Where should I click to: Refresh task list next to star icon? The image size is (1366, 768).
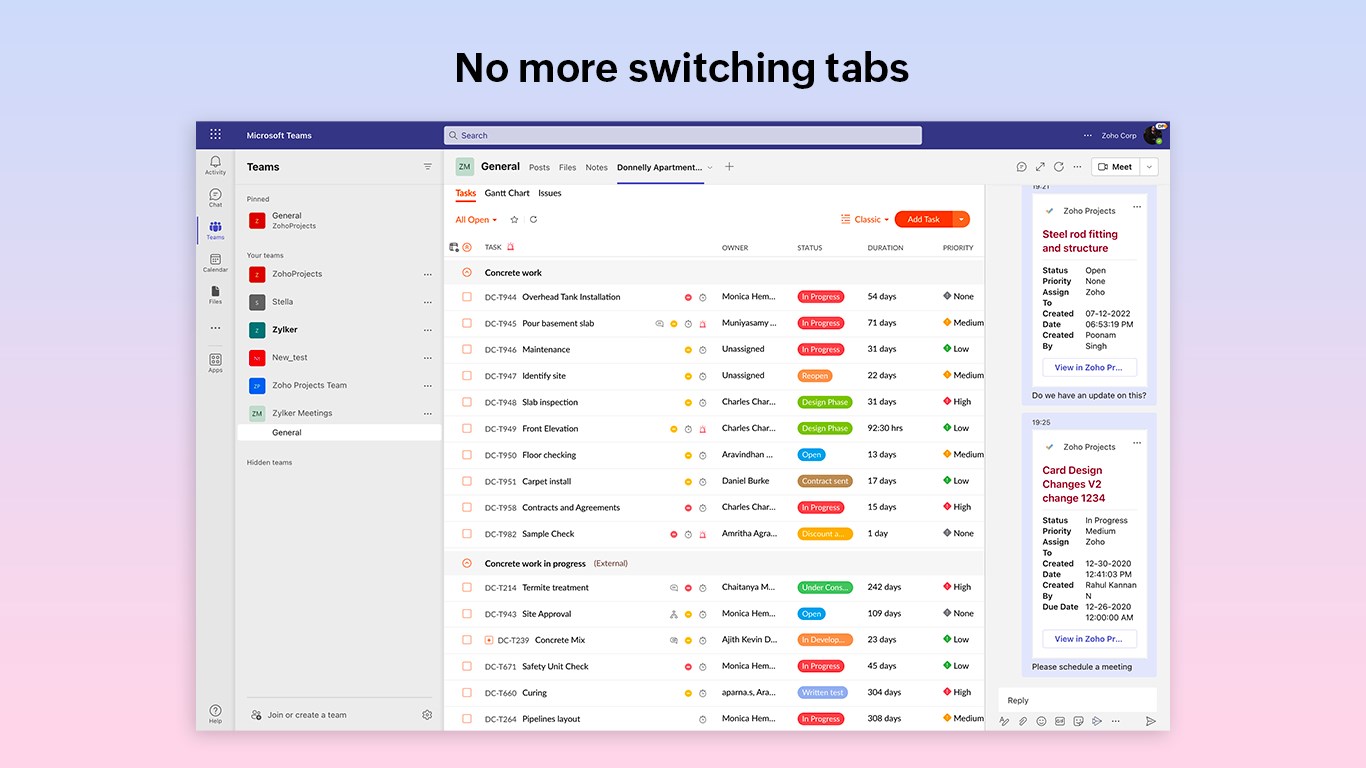(533, 220)
